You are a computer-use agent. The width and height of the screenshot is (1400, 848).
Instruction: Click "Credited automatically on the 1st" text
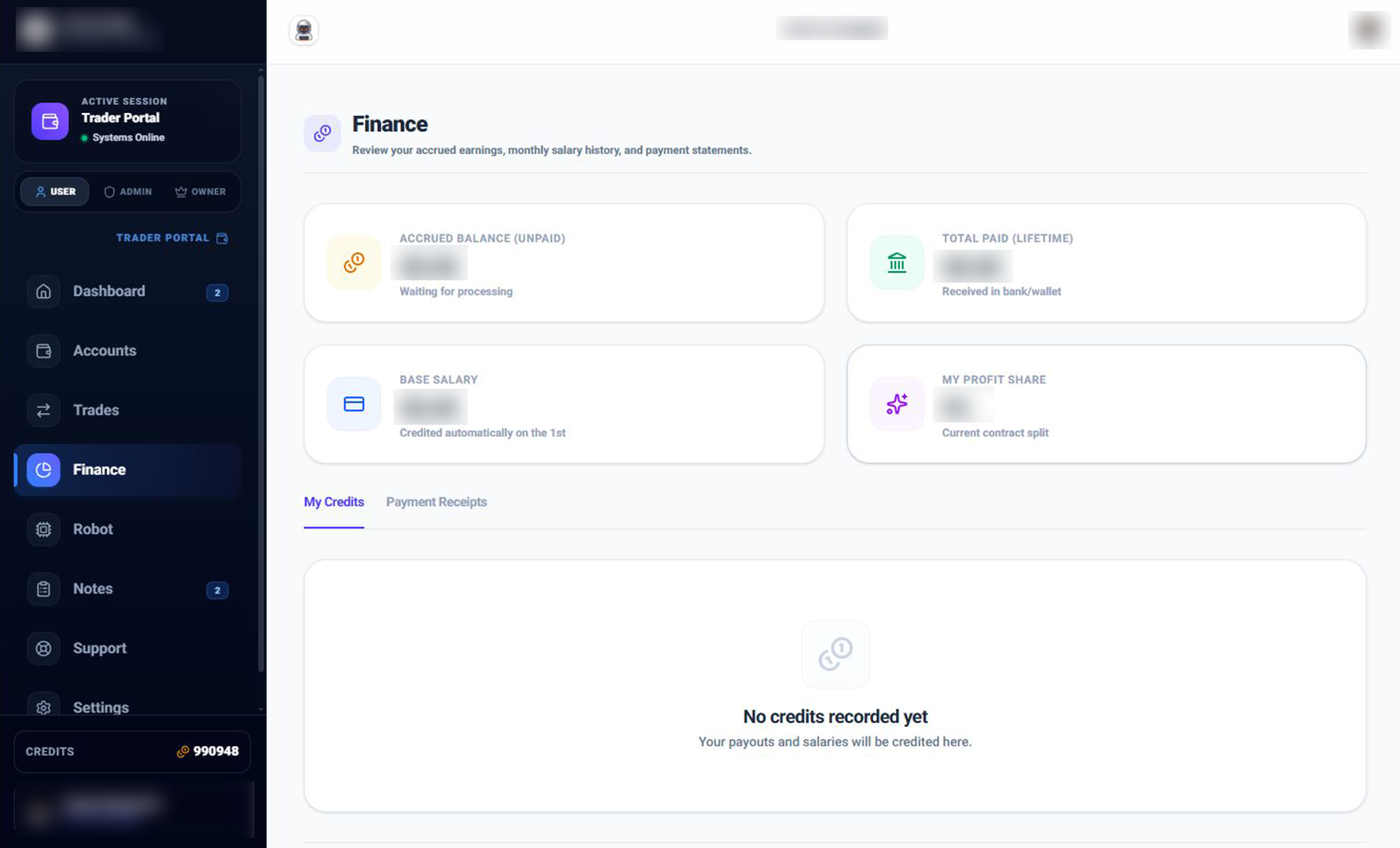click(x=482, y=433)
